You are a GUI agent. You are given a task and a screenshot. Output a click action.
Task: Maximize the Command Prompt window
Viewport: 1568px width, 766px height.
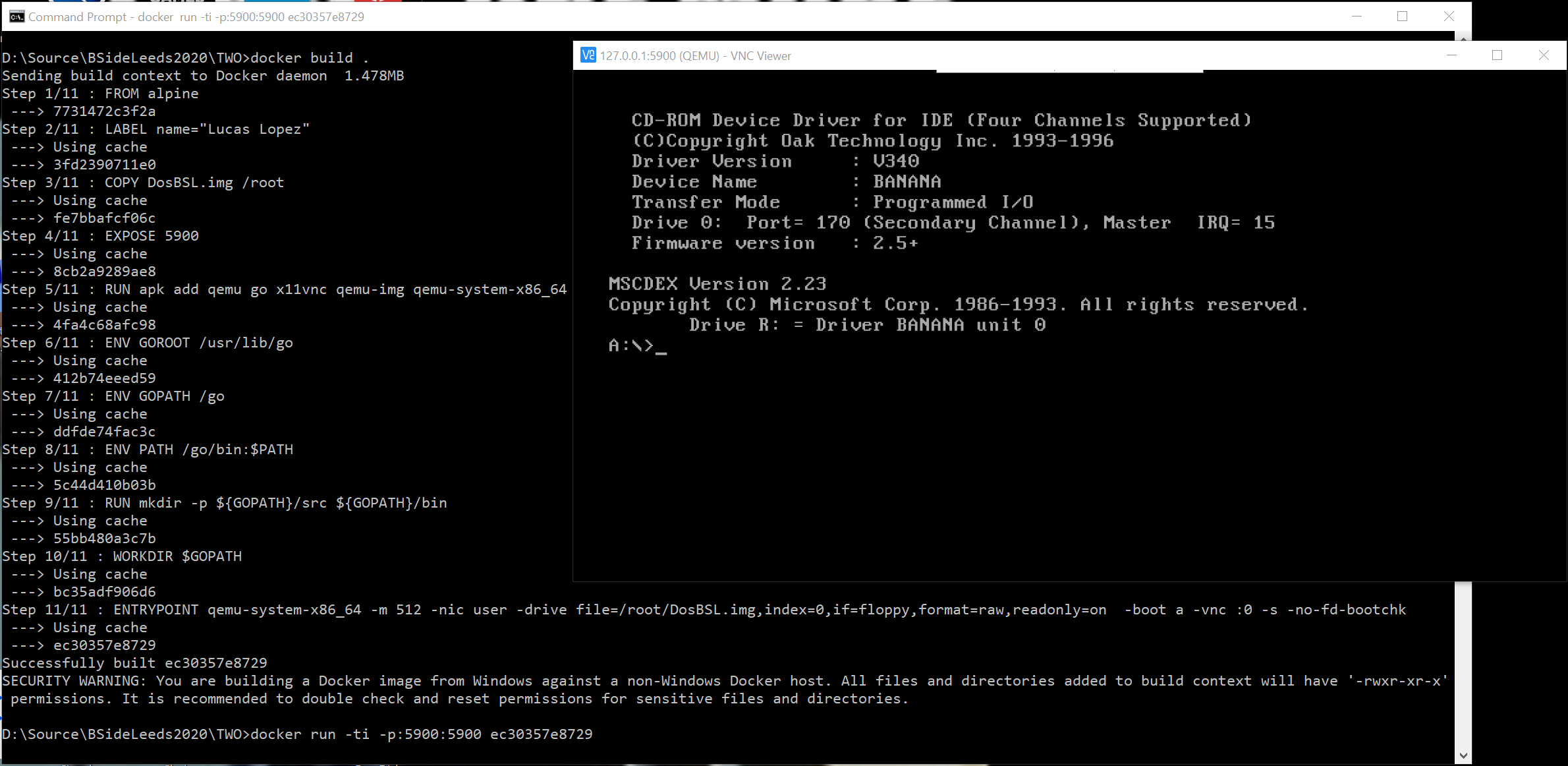[1402, 16]
